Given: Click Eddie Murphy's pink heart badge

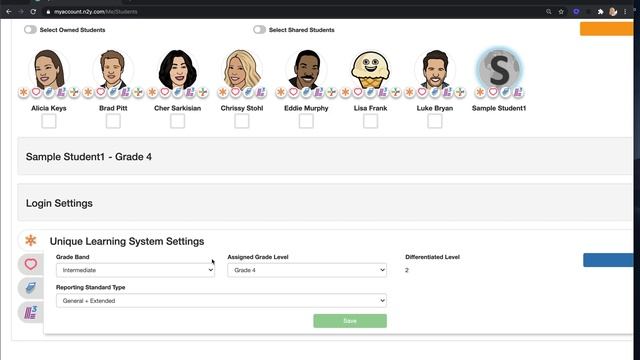Looking at the screenshot, I should (293, 92).
